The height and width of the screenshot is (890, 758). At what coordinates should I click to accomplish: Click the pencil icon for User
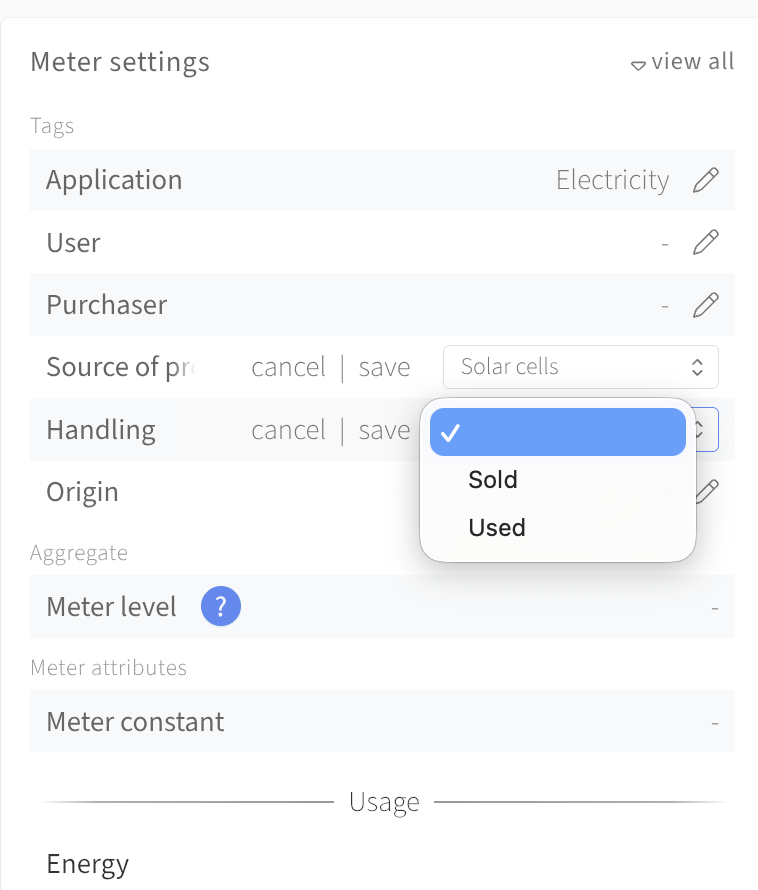(x=706, y=242)
